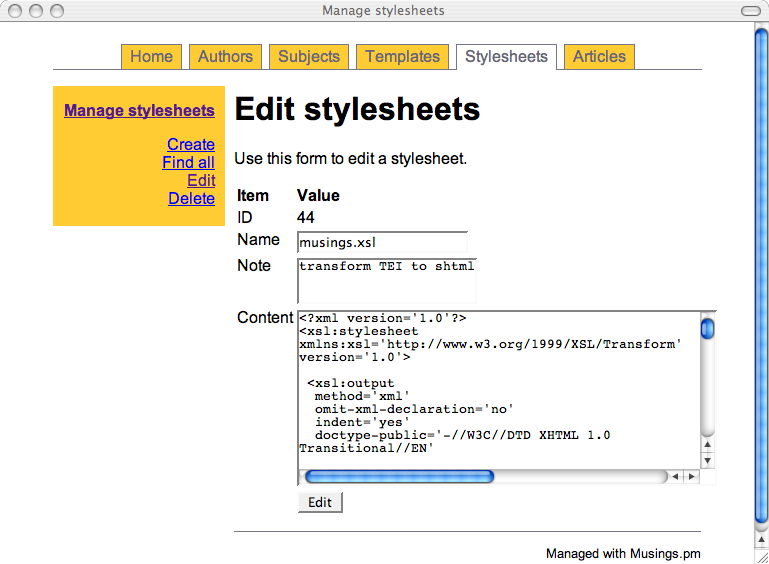Follow the Manage stylesheets sidebar link
Viewport: 769px width, 564px height.
pos(139,110)
